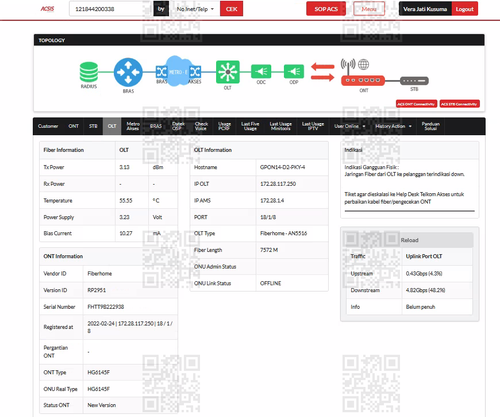Open the Customer tab
The width and height of the screenshot is (500, 417).
click(48, 126)
